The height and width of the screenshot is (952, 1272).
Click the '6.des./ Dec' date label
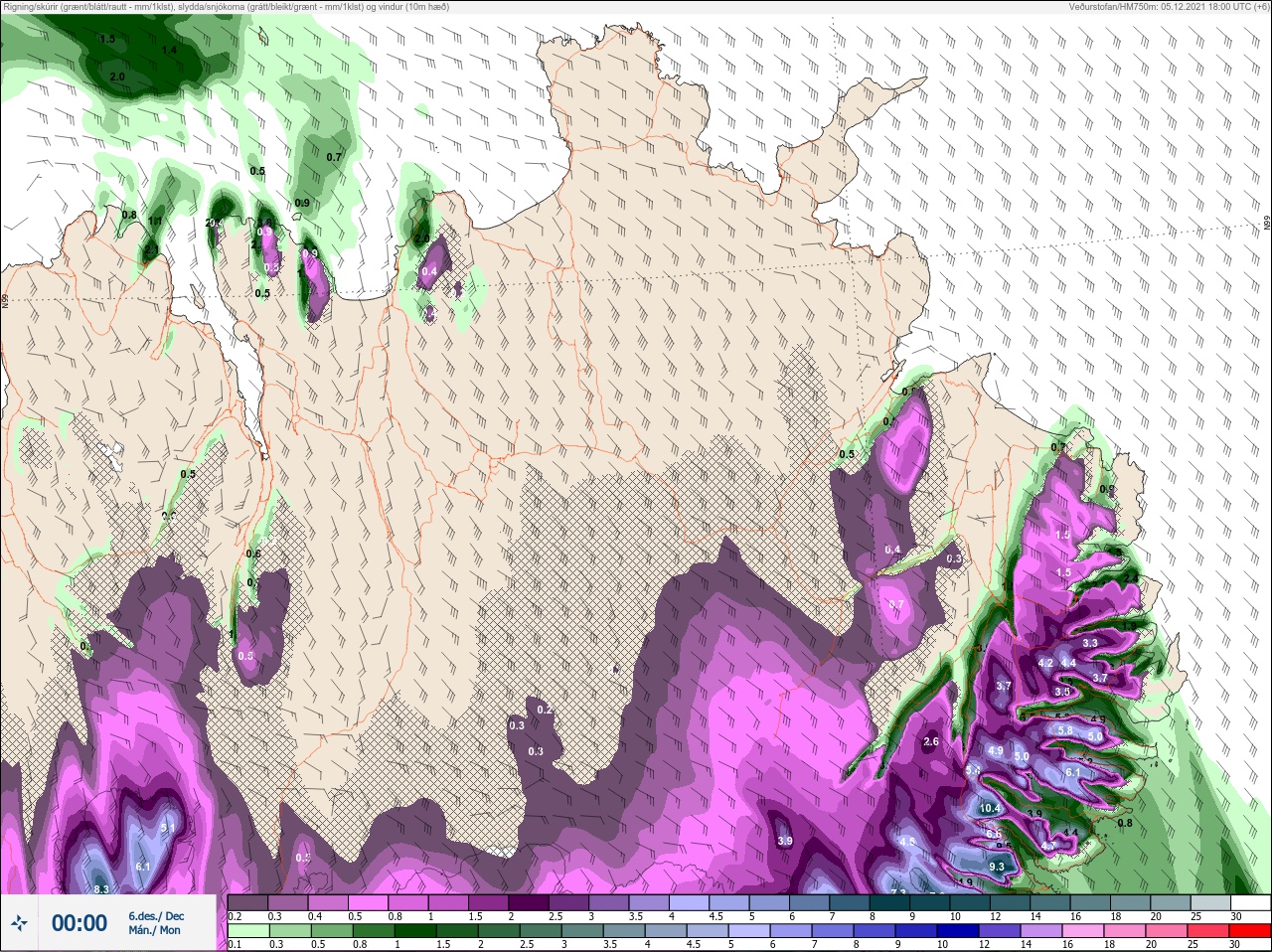(156, 916)
